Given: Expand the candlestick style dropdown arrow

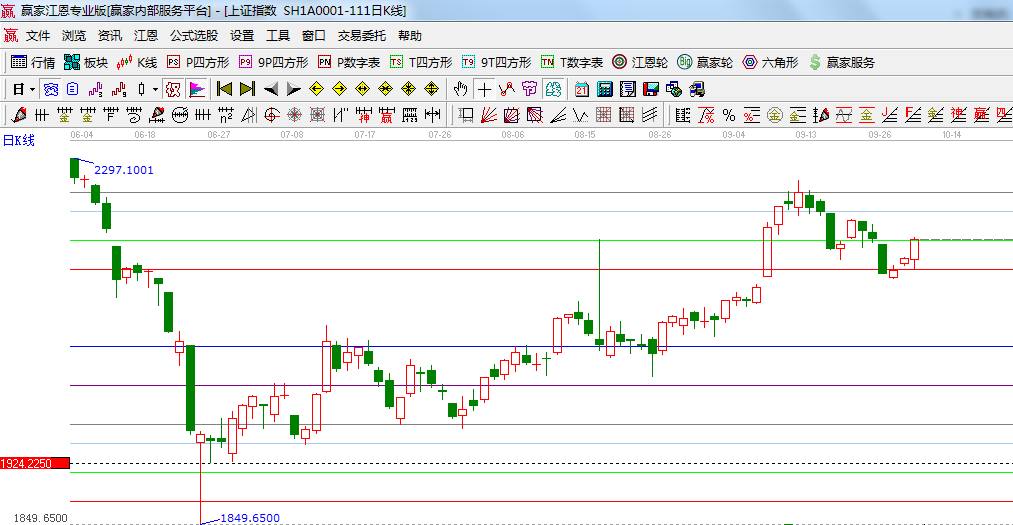Looking at the screenshot, I should click(x=155, y=89).
